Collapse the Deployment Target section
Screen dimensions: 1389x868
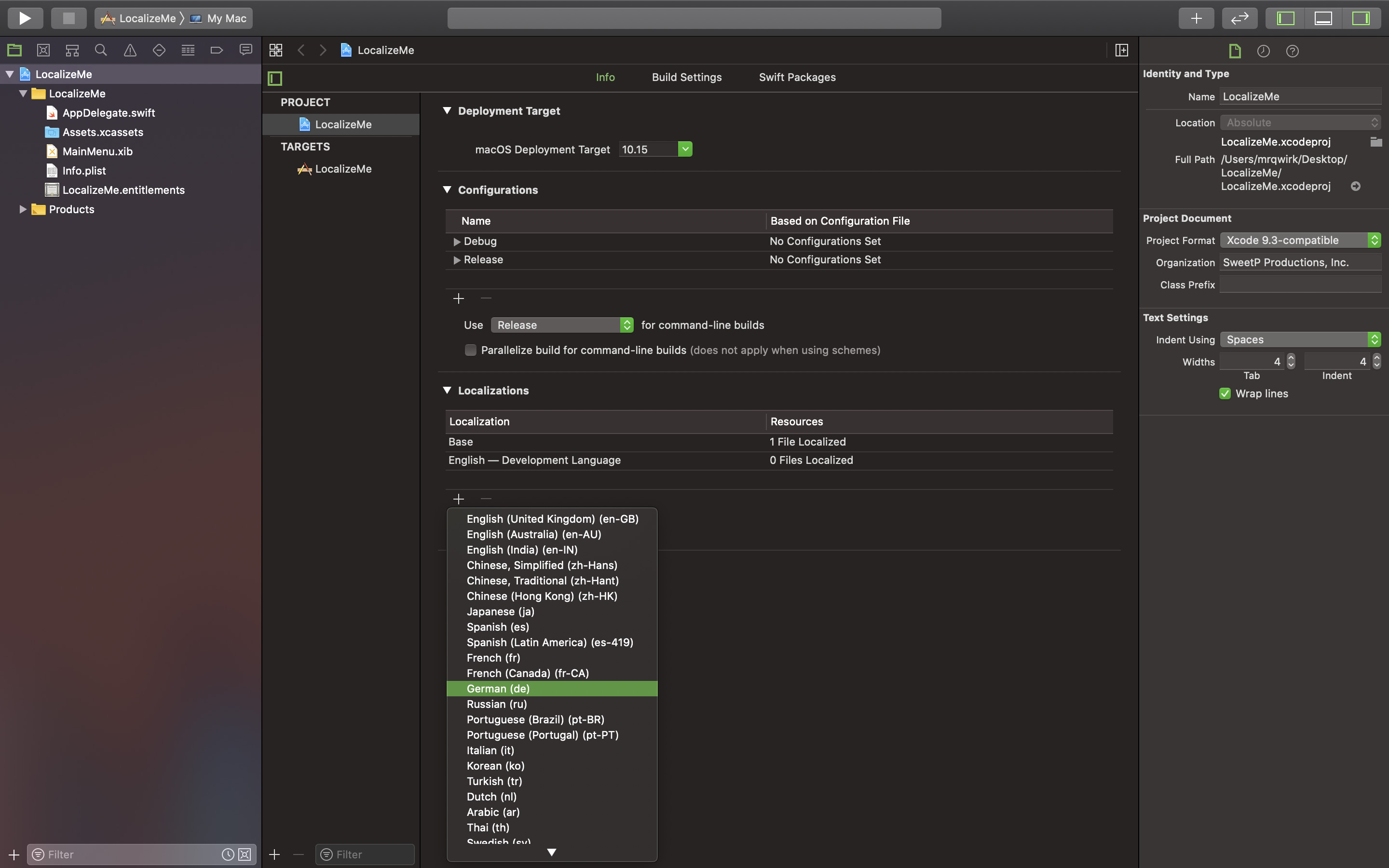coord(447,111)
